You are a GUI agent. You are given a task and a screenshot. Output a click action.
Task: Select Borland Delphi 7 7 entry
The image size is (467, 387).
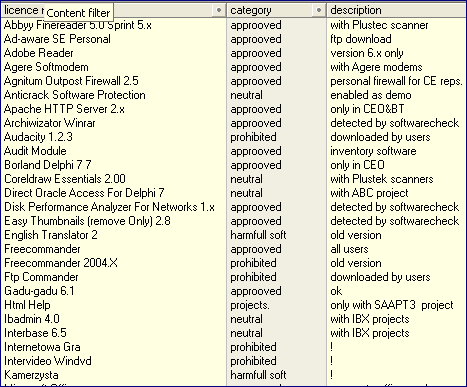(x=47, y=165)
